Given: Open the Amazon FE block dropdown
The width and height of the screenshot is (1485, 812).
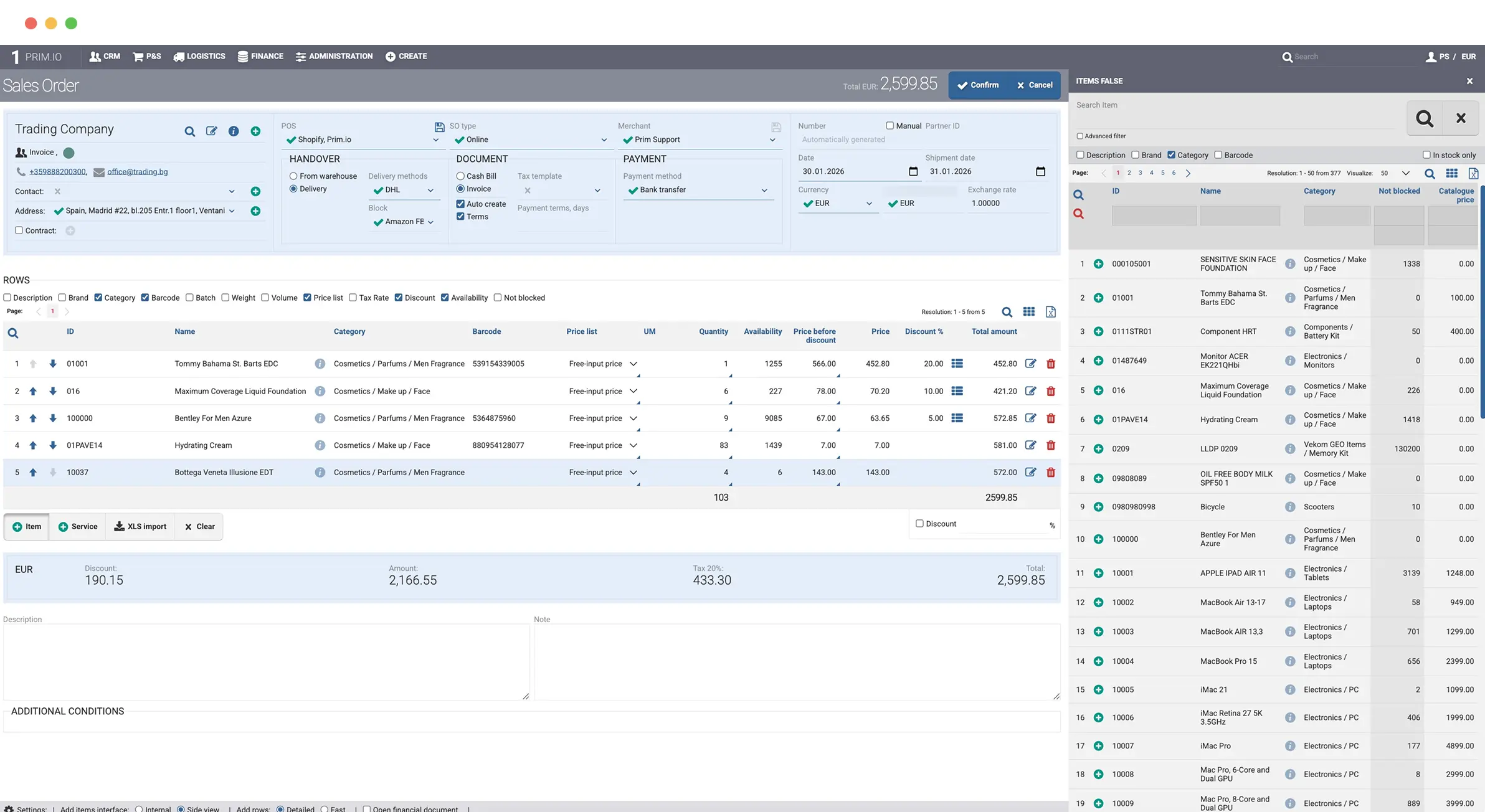Looking at the screenshot, I should pyautogui.click(x=404, y=222).
